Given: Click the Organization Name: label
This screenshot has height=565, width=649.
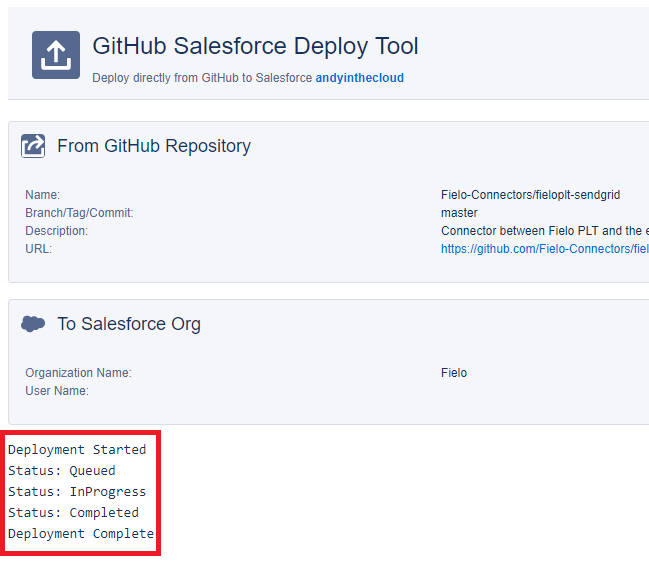Looking at the screenshot, I should click(x=79, y=373).
